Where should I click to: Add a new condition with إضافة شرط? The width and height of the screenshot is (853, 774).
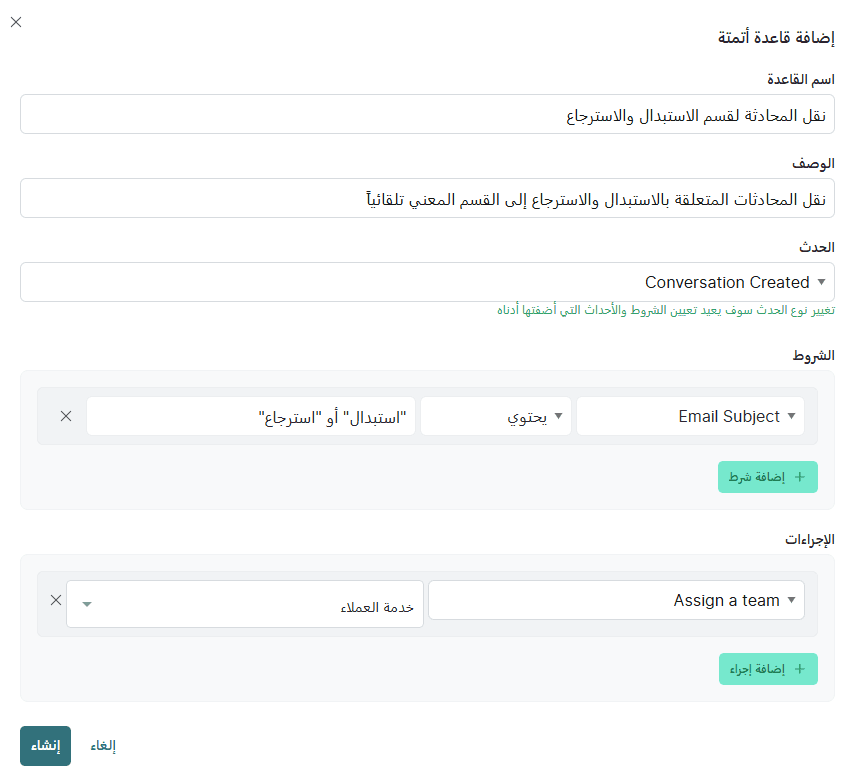coord(768,477)
